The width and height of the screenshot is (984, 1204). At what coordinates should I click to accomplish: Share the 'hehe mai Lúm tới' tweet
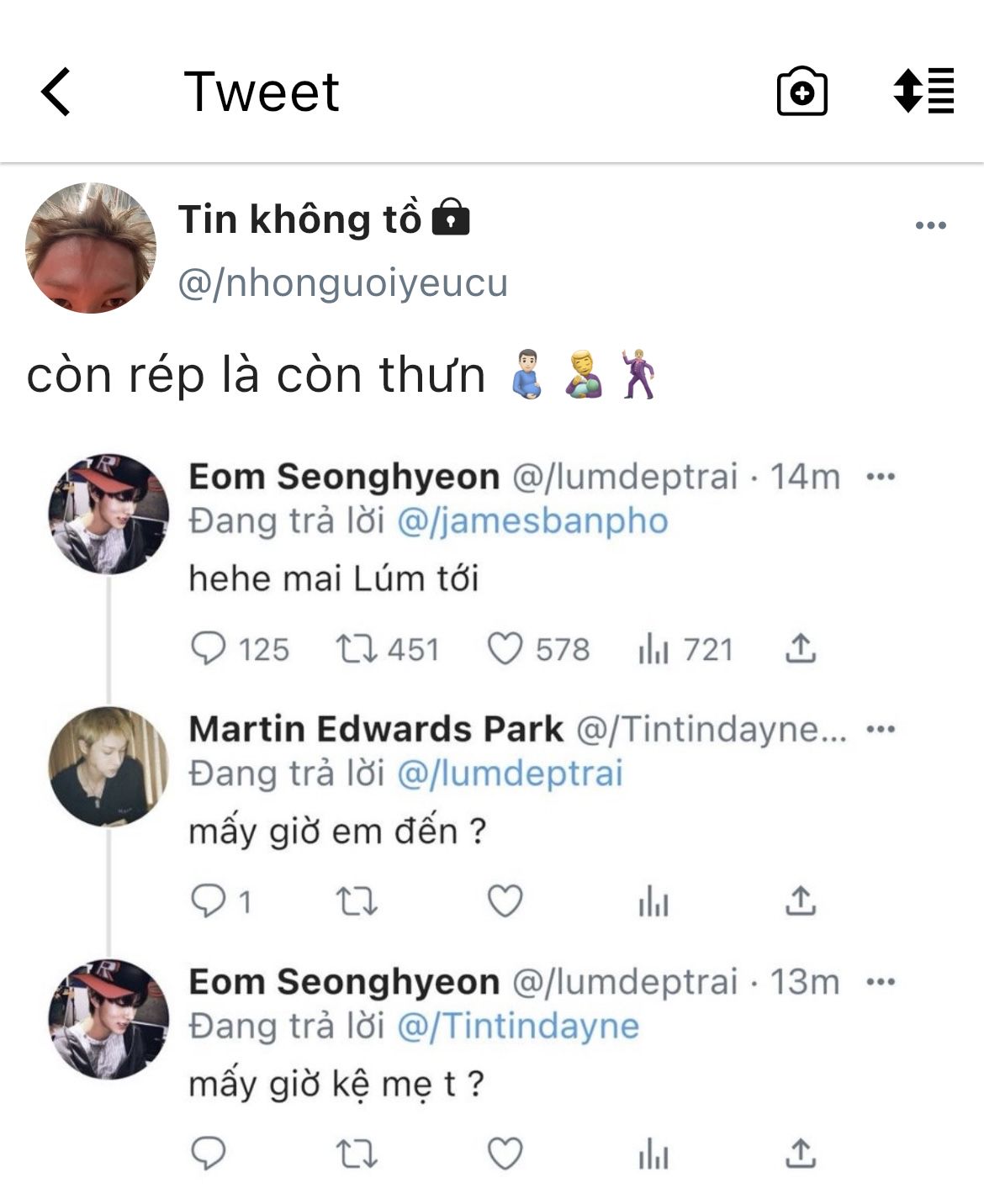[x=800, y=649]
